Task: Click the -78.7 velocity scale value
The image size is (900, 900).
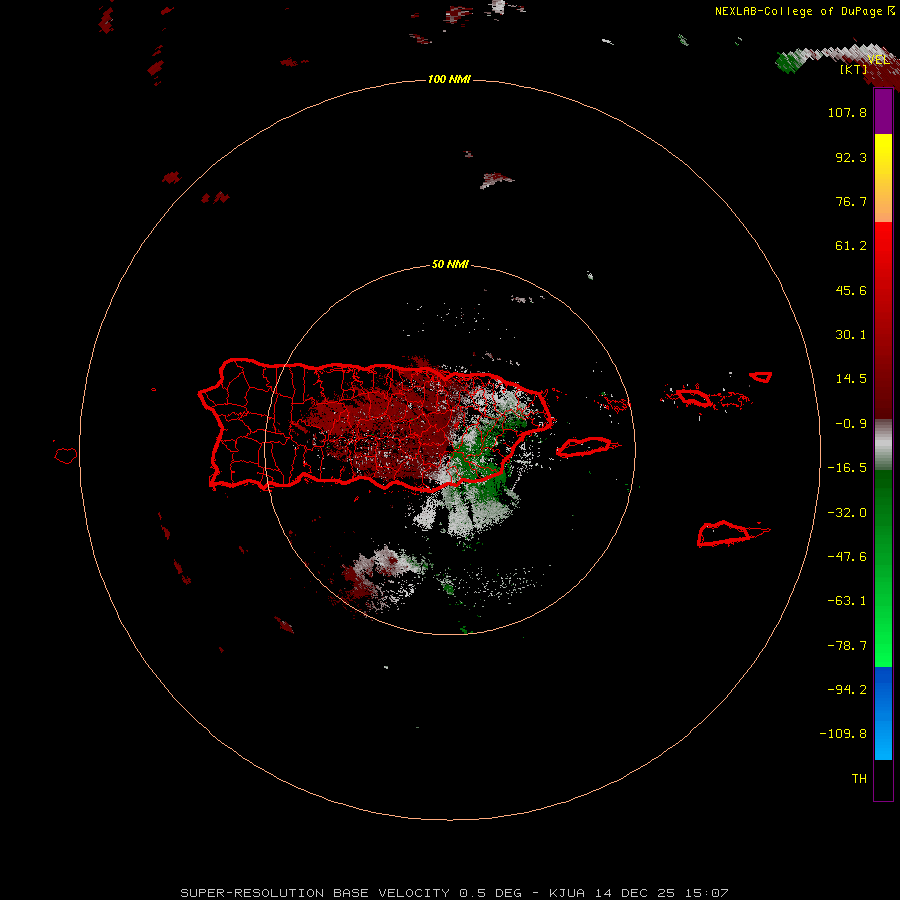Action: coord(847,646)
